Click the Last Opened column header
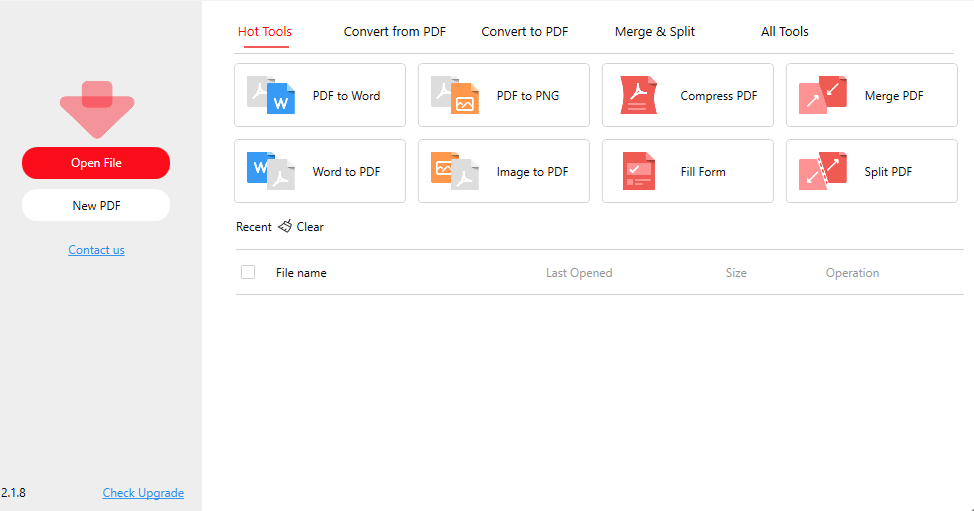 click(579, 273)
